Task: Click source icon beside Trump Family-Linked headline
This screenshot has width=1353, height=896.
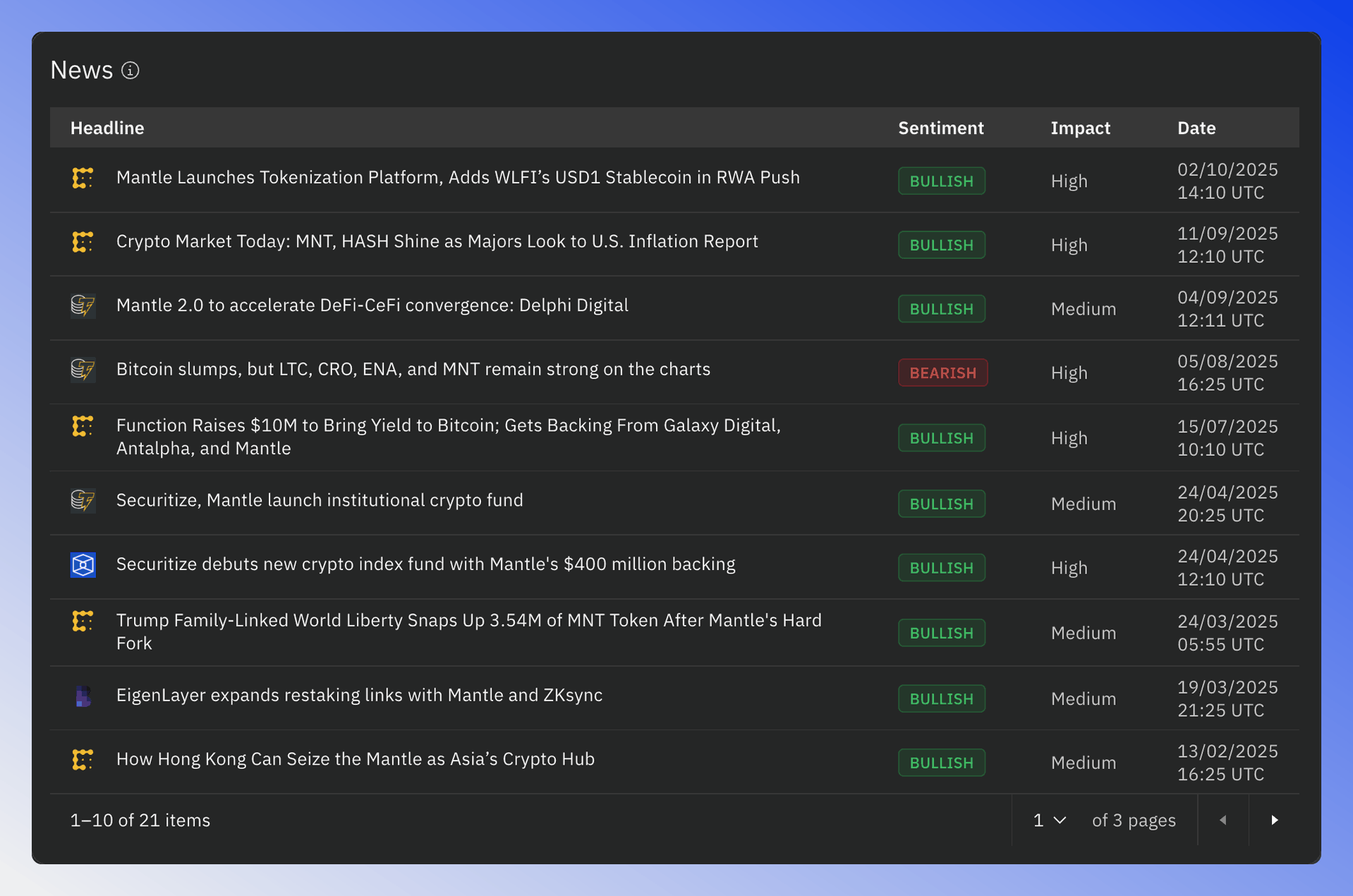Action: 83,621
